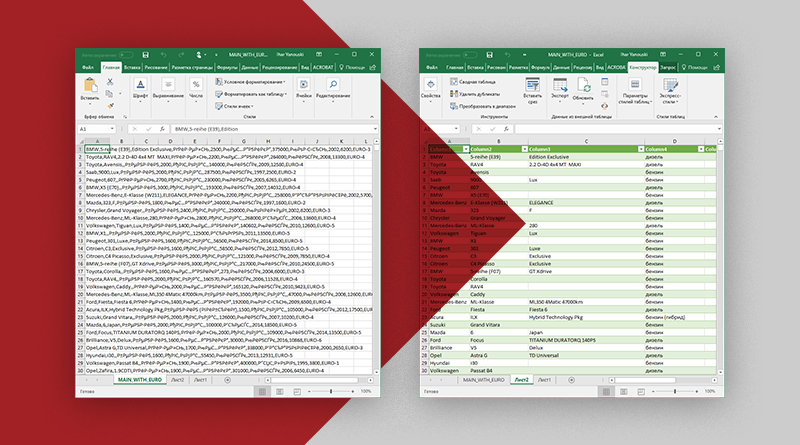Open the Редактирование magnifier icon
The image size is (800, 445).
(333, 85)
